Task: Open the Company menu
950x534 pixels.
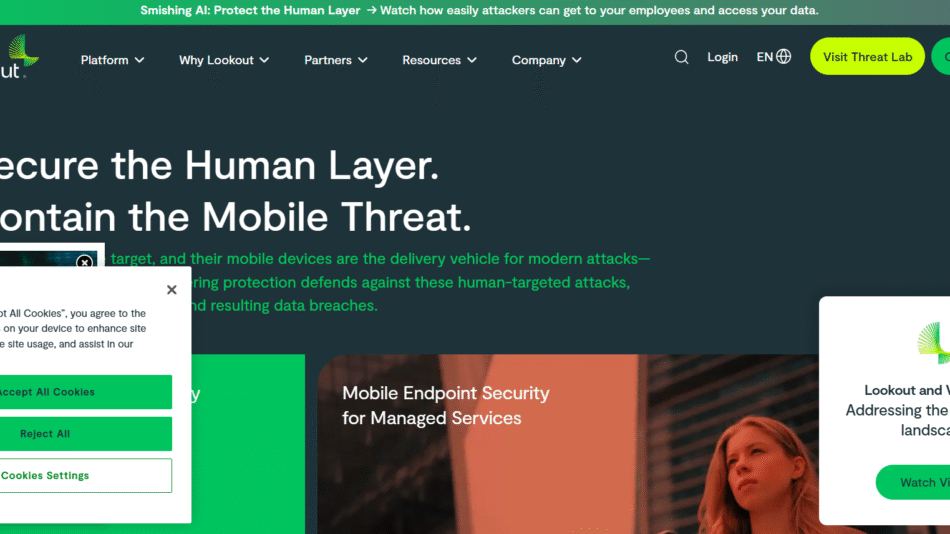Action: [x=546, y=60]
